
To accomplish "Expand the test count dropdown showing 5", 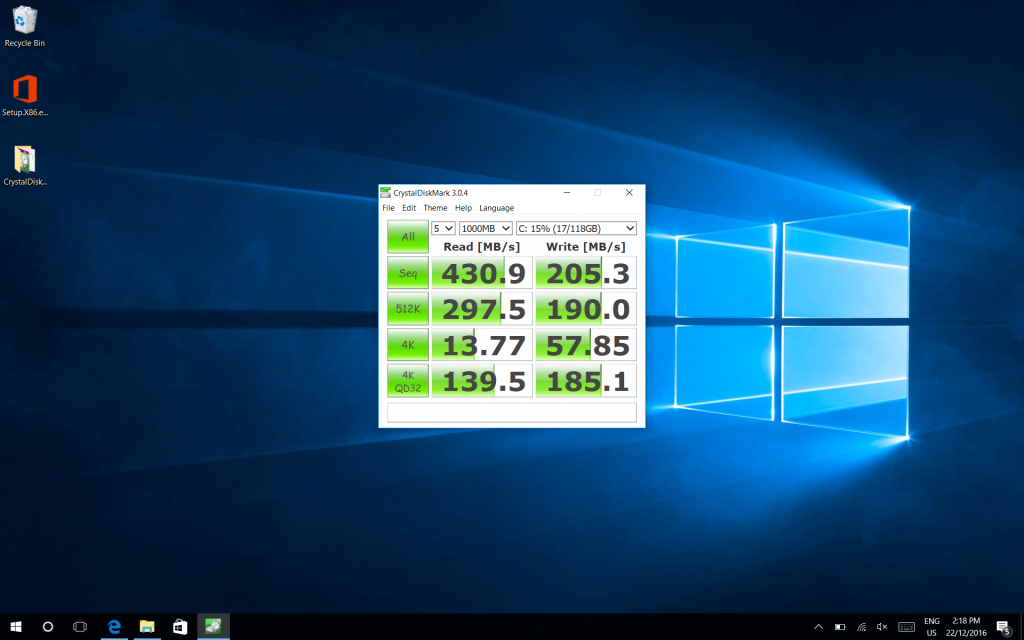I will 443,228.
